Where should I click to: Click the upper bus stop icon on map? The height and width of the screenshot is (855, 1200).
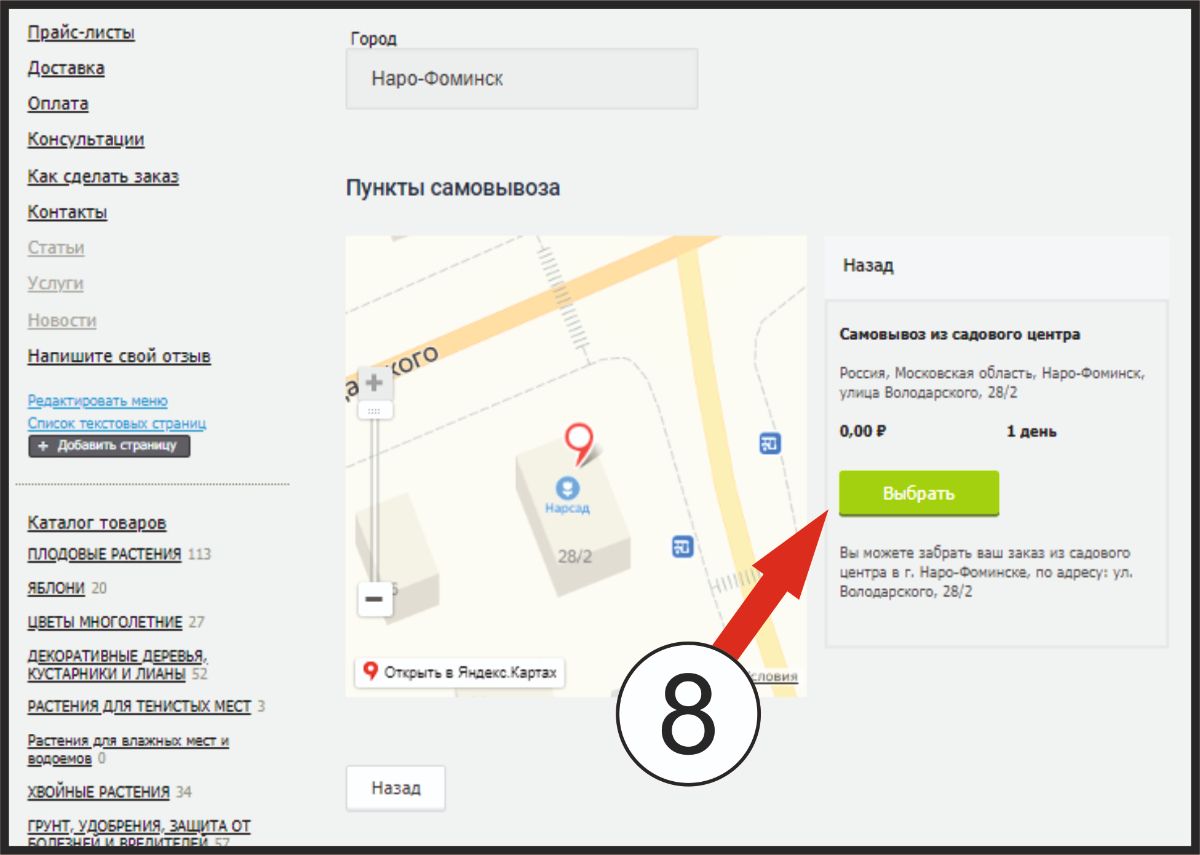769,444
